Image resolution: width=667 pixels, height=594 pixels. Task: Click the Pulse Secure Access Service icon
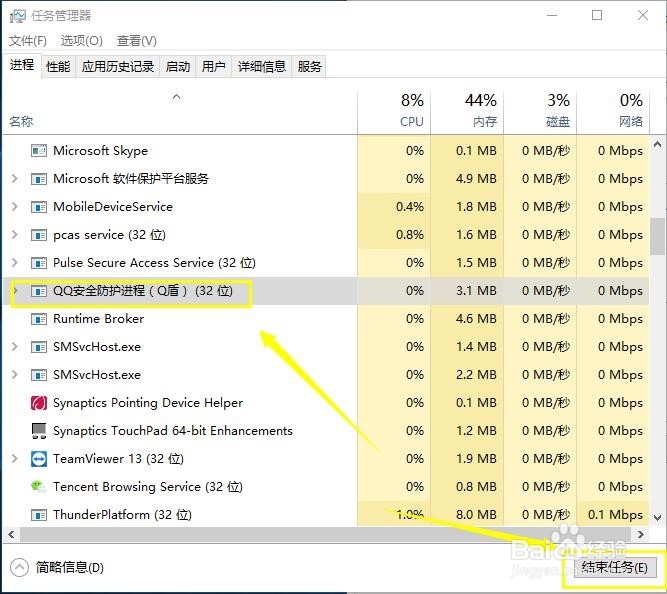39,263
